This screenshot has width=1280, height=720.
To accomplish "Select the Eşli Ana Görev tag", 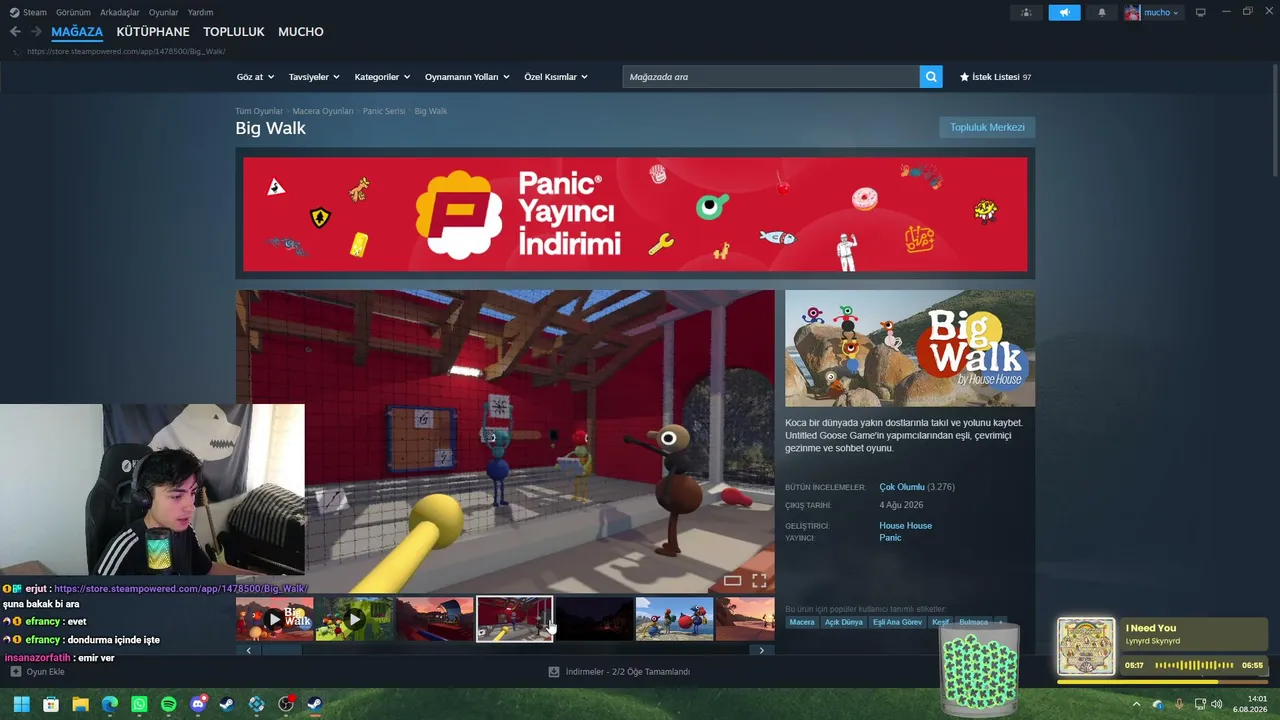I will [x=898, y=622].
